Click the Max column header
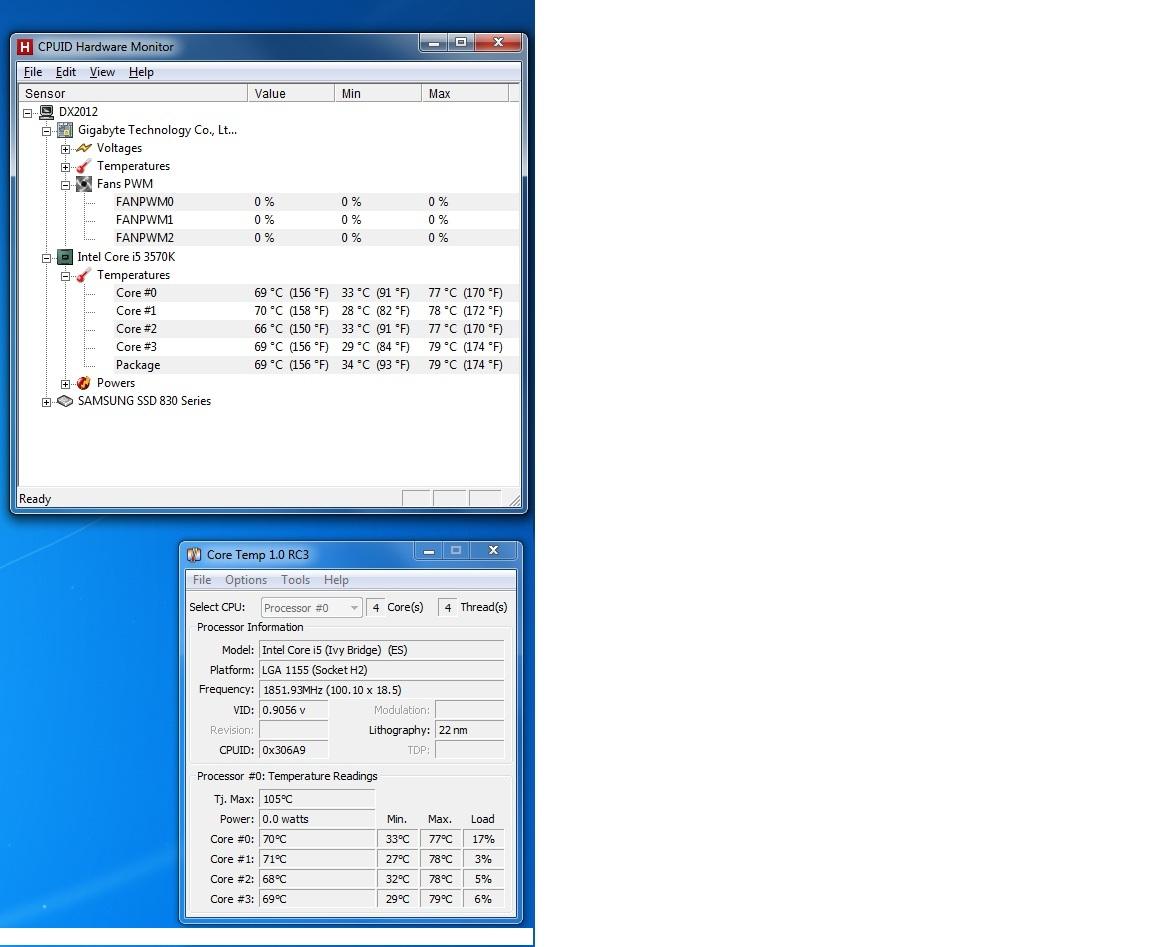The image size is (1152, 947). [465, 93]
